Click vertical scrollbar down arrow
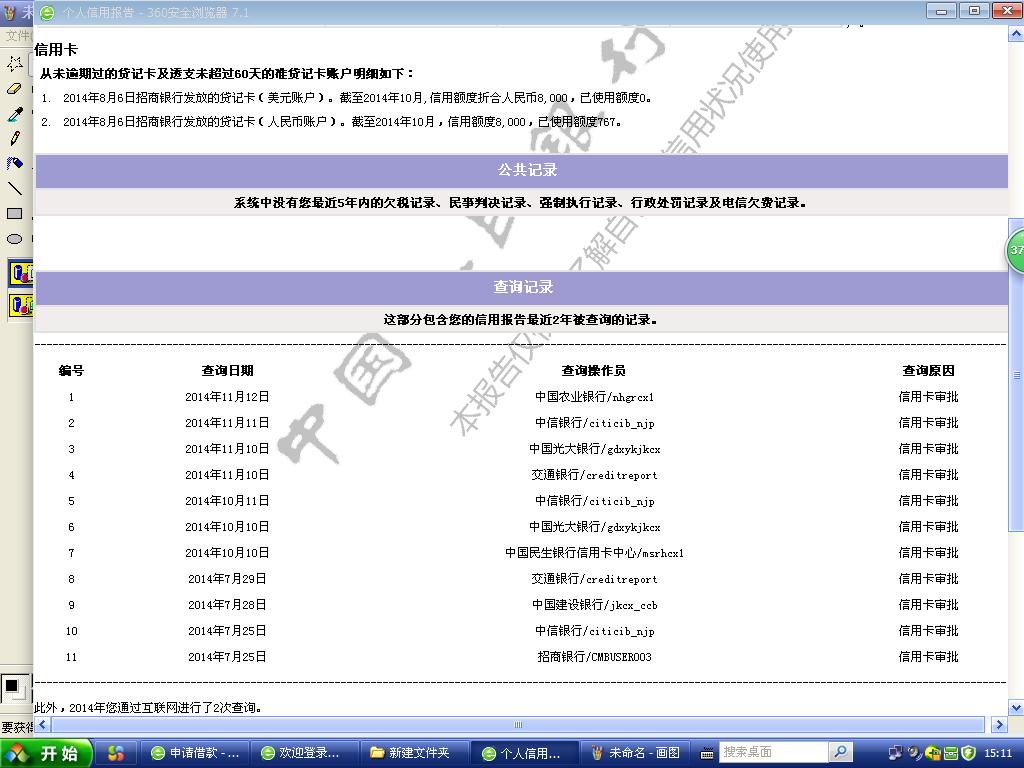The height and width of the screenshot is (768, 1024). pos(1016,707)
